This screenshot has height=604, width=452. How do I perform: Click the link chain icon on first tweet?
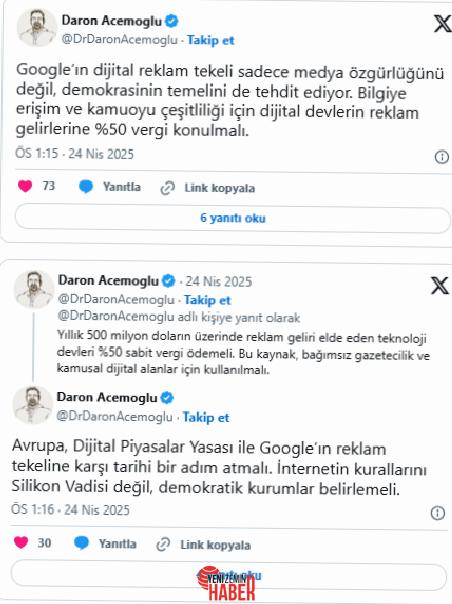pos(168,188)
